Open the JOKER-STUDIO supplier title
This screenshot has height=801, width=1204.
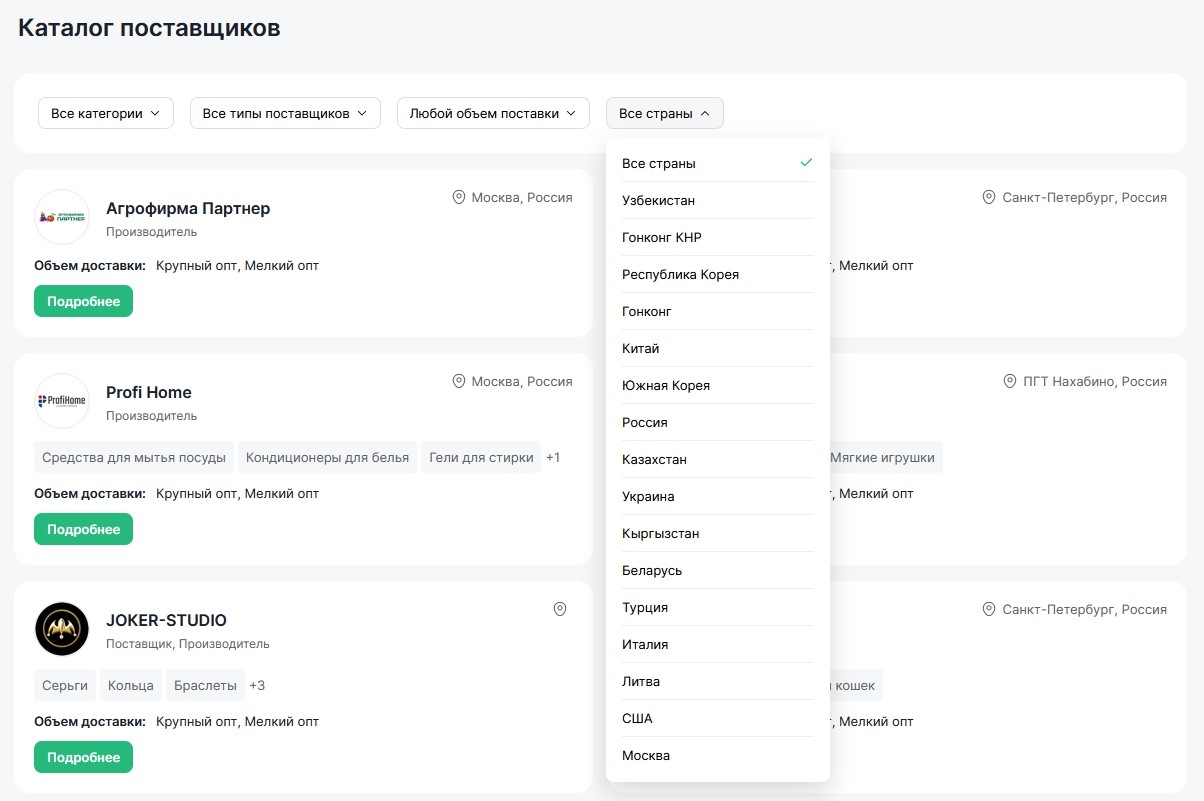(x=166, y=620)
